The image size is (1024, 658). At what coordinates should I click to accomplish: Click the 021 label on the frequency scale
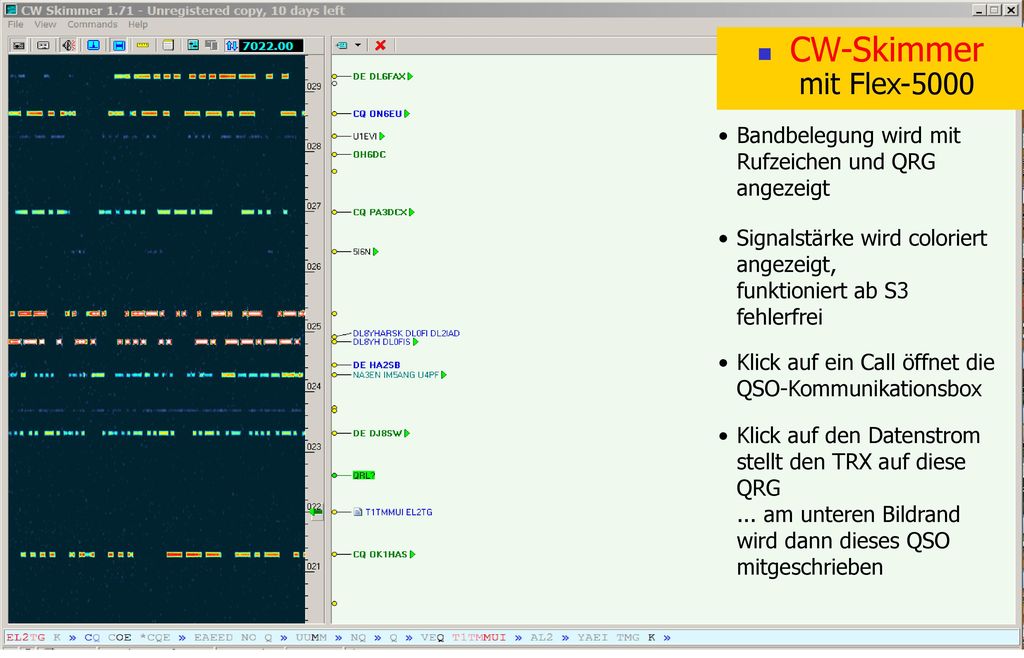coord(313,567)
